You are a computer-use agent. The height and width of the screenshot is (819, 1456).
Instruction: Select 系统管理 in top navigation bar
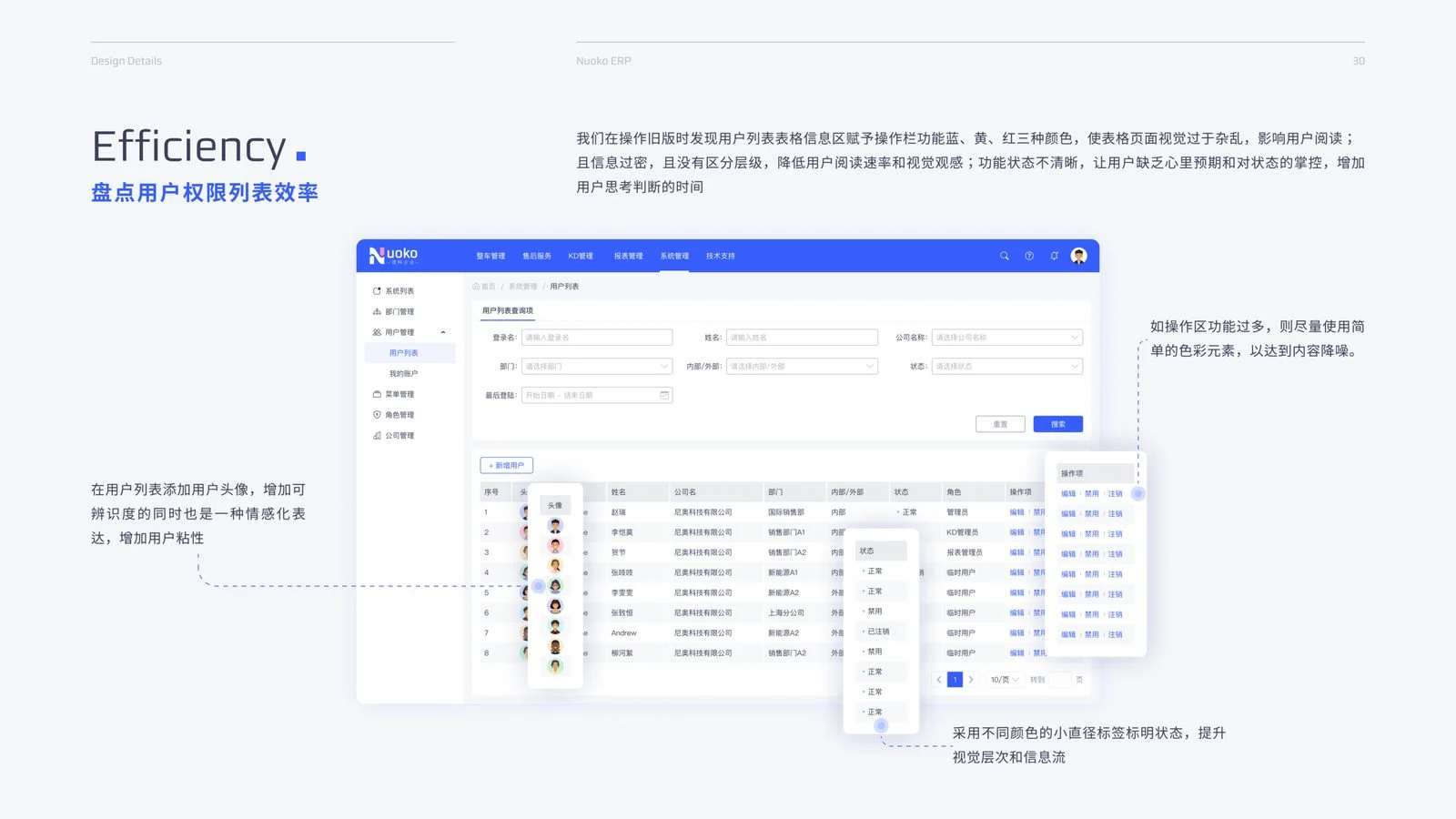(674, 256)
